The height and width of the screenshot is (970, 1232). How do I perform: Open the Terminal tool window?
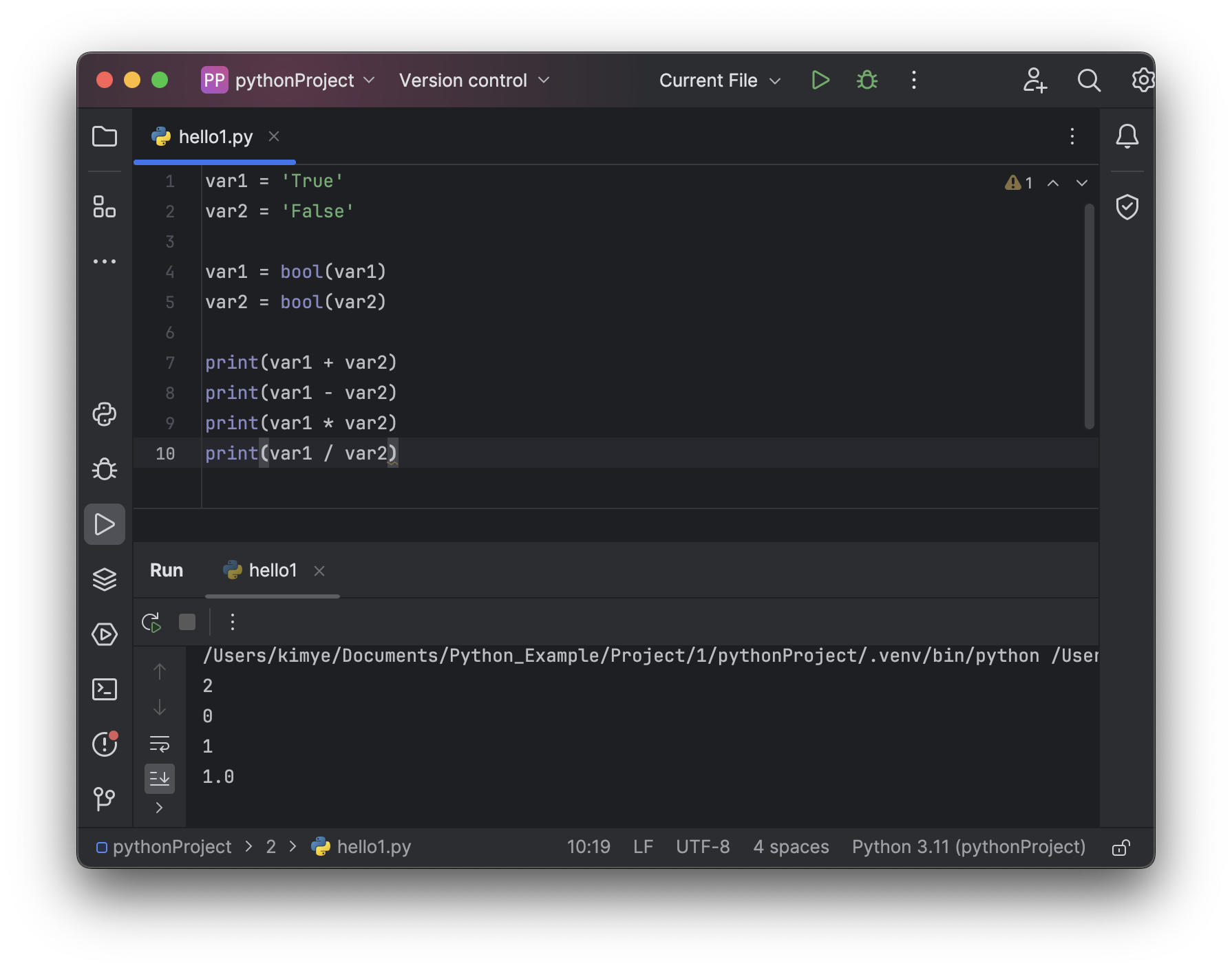[x=105, y=689]
